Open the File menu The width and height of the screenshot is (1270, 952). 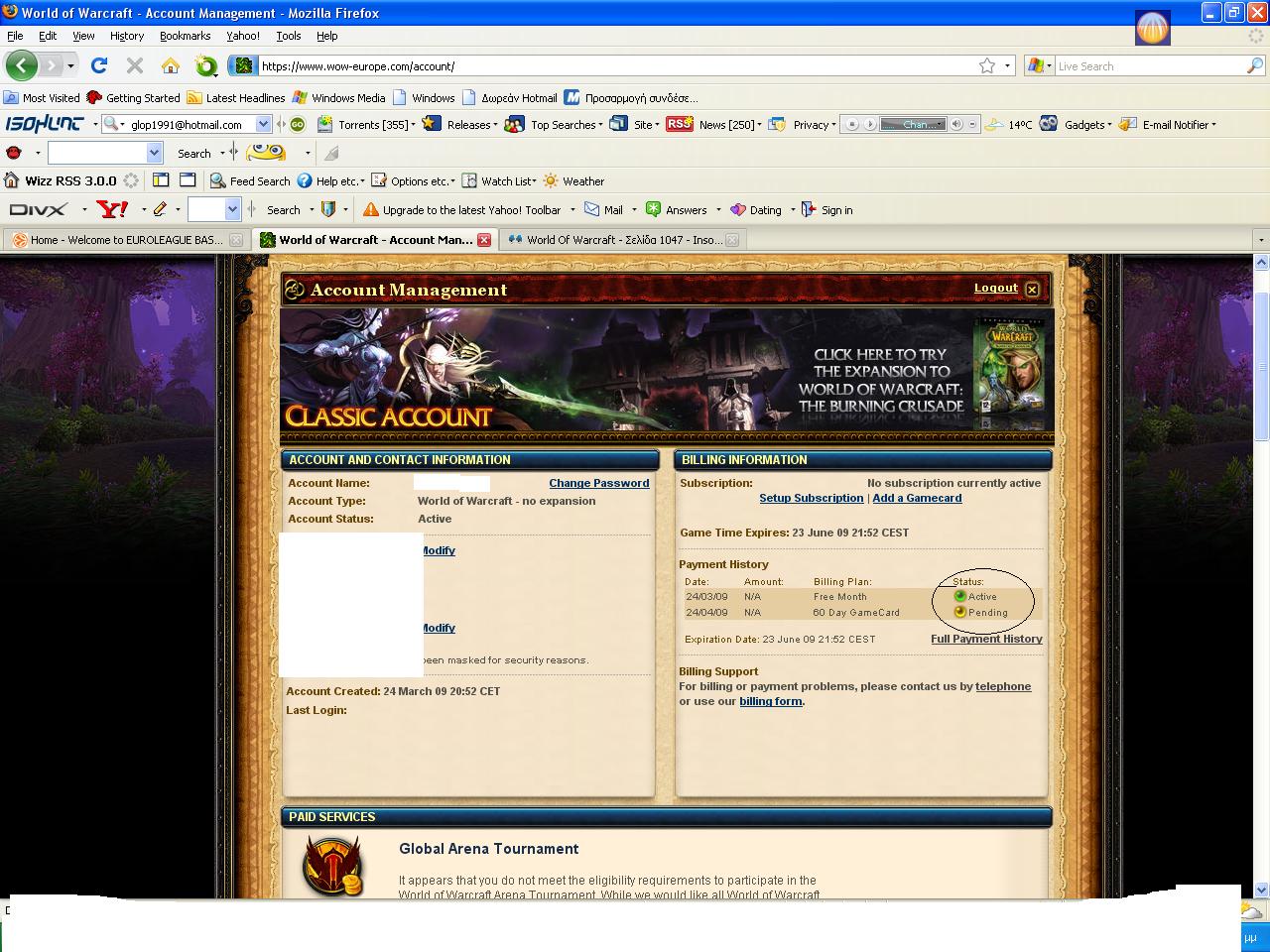15,35
